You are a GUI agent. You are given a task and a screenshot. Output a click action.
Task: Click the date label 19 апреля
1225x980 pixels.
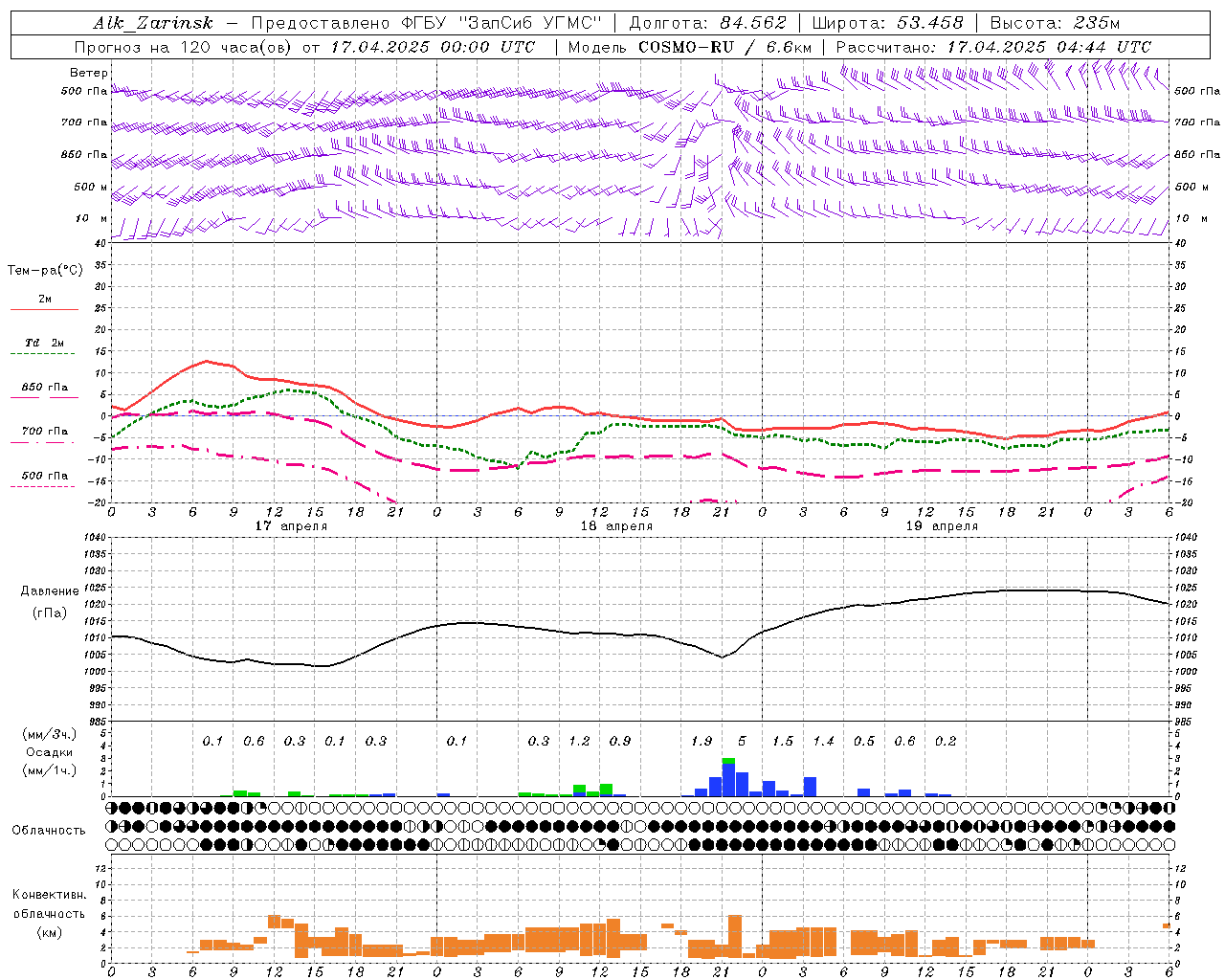pyautogui.click(x=942, y=526)
